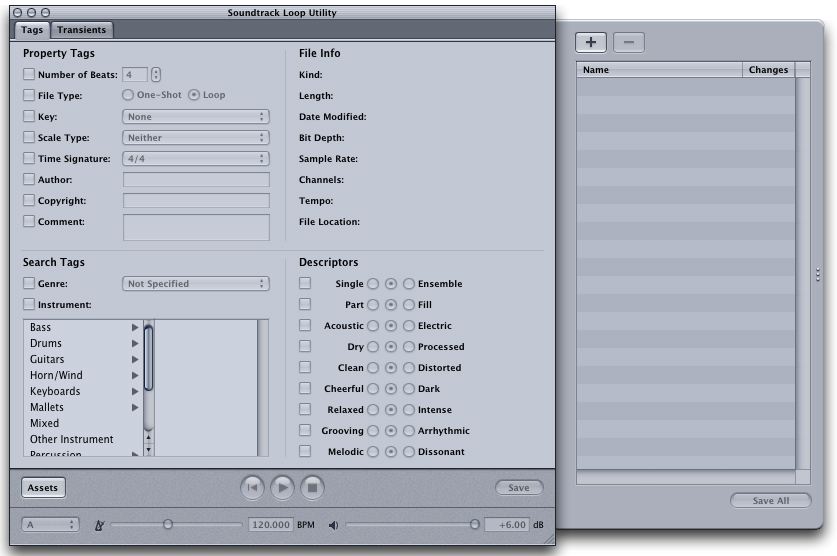This screenshot has width=837, height=556.
Task: Go to beginning with the rewind control
Action: 252,487
